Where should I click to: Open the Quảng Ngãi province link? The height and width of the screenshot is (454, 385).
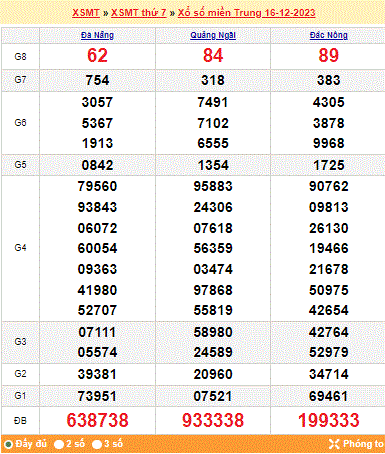pyautogui.click(x=213, y=35)
